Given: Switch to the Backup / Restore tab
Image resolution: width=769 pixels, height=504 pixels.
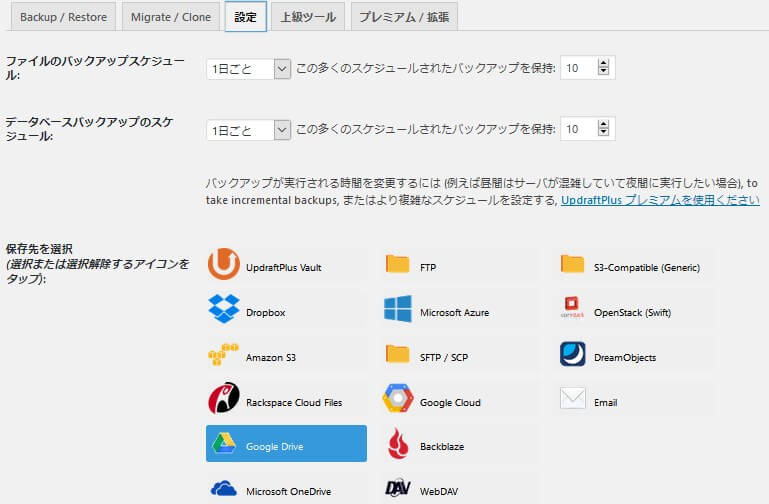Looking at the screenshot, I should (63, 17).
